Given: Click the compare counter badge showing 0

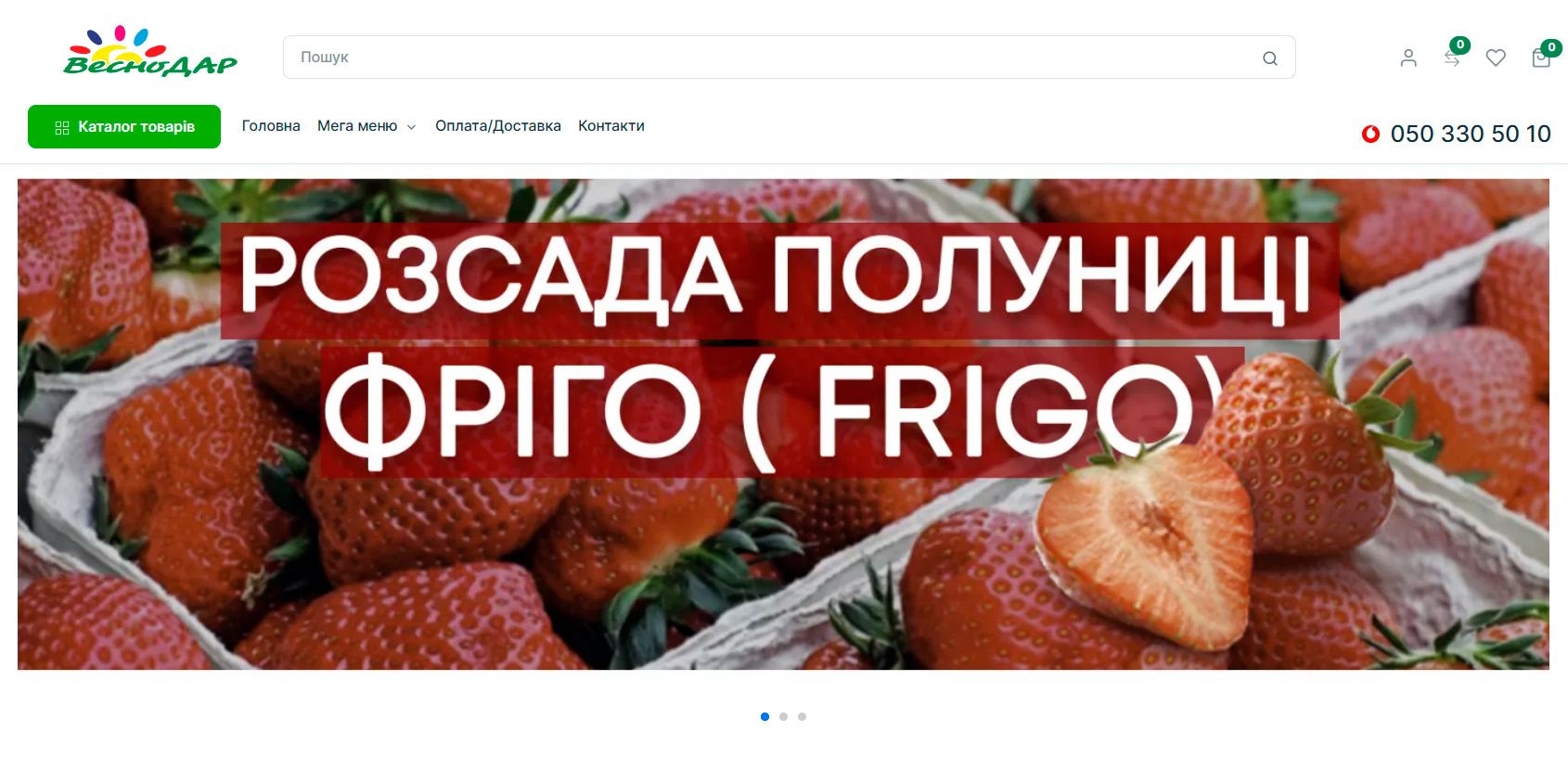Looking at the screenshot, I should (1460, 45).
